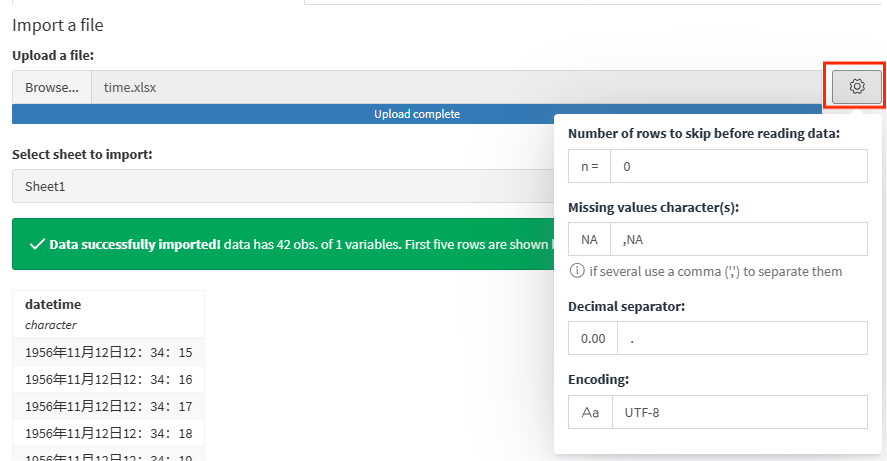Click the decimal separator input box
887x461 pixels.
(x=742, y=338)
